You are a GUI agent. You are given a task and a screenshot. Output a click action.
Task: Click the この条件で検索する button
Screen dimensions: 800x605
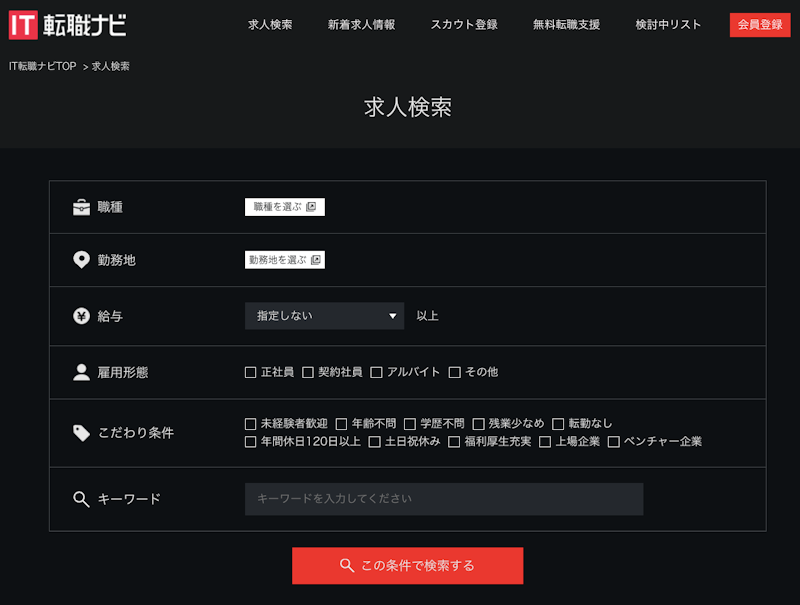coord(408,565)
